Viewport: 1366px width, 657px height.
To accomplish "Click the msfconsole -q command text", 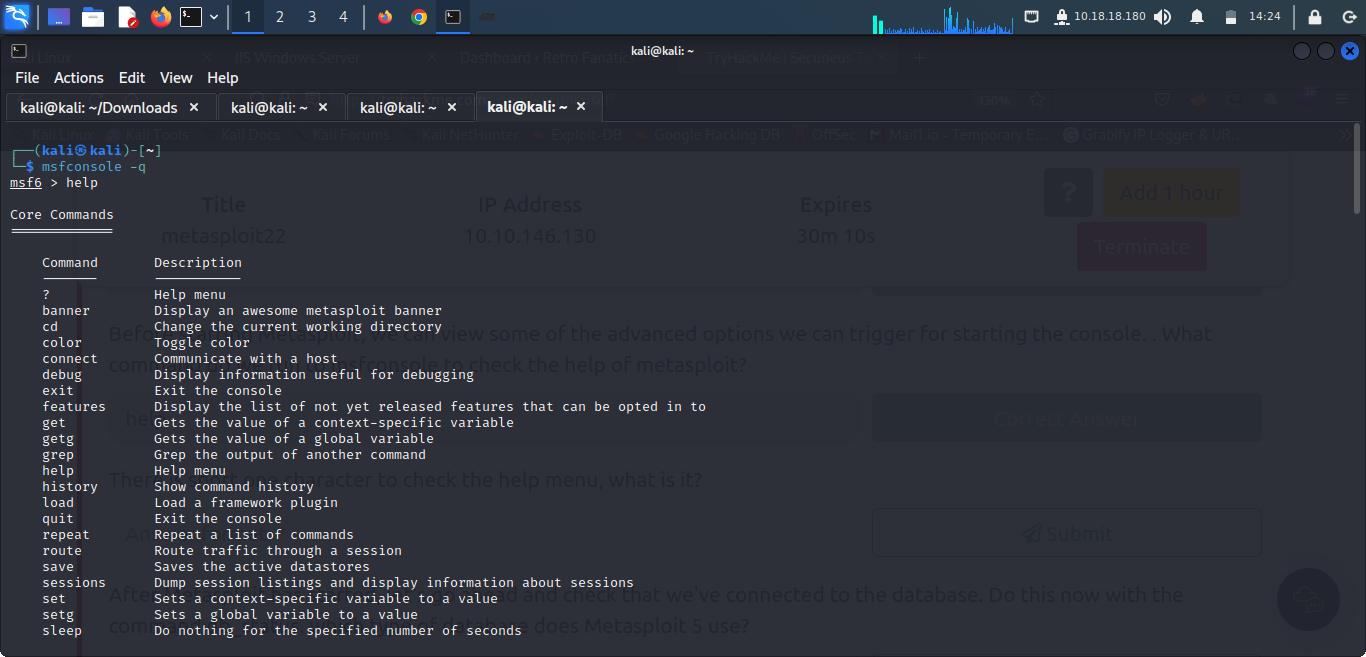I will click(94, 167).
